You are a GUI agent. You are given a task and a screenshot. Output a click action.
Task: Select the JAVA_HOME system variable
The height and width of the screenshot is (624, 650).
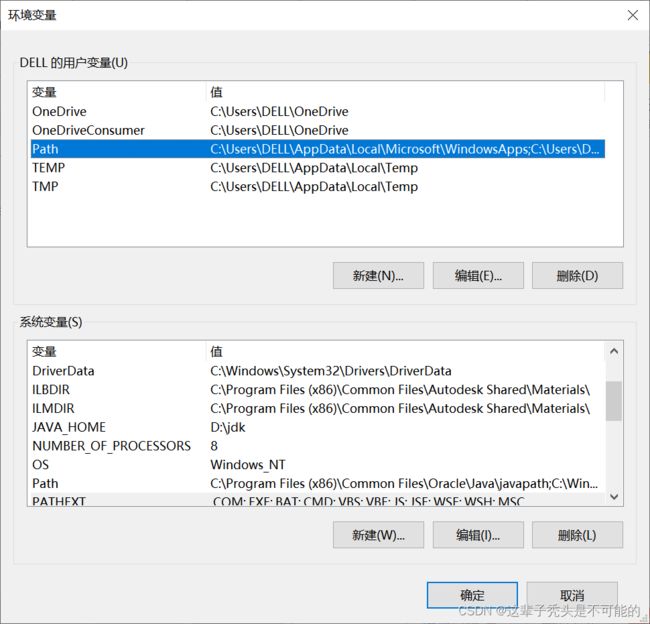click(68, 427)
